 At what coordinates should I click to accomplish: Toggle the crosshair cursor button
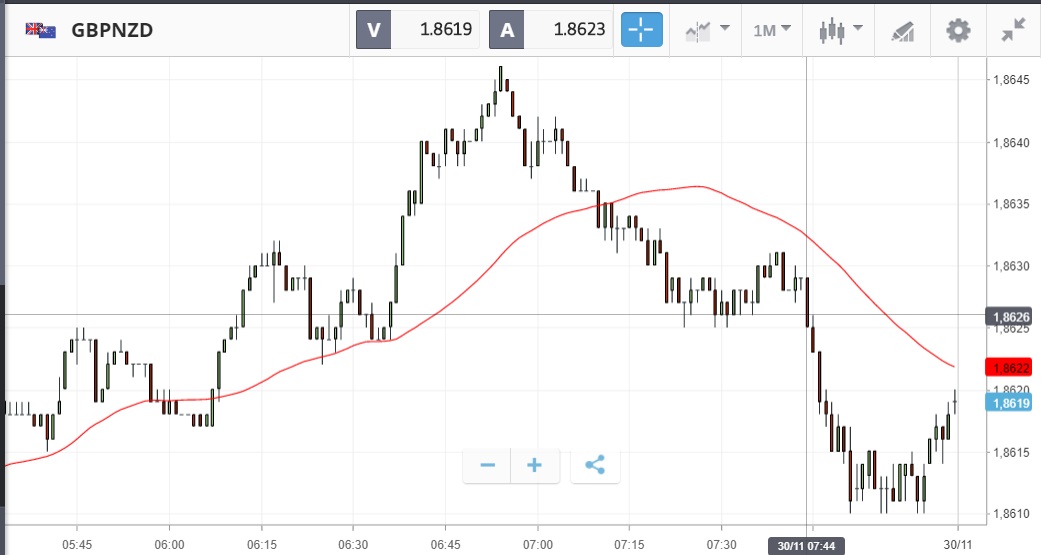pos(642,30)
